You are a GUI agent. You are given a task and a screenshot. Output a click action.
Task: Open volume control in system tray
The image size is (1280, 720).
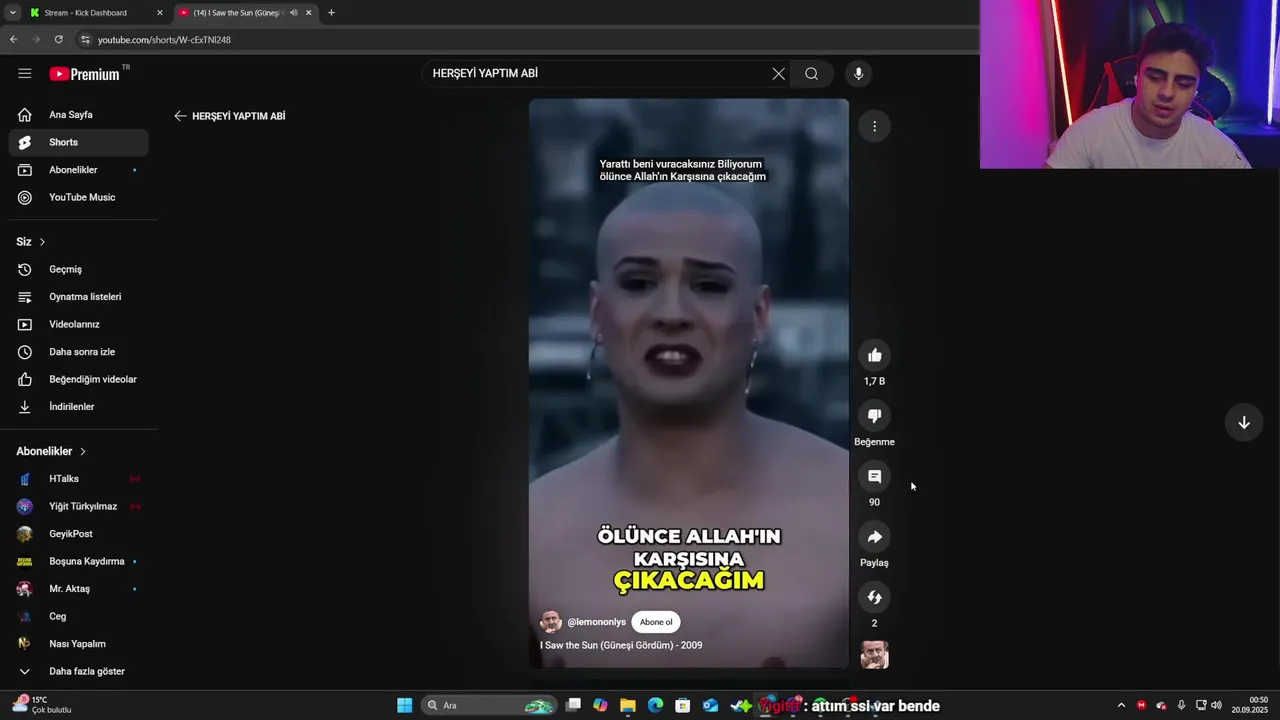pos(1216,705)
